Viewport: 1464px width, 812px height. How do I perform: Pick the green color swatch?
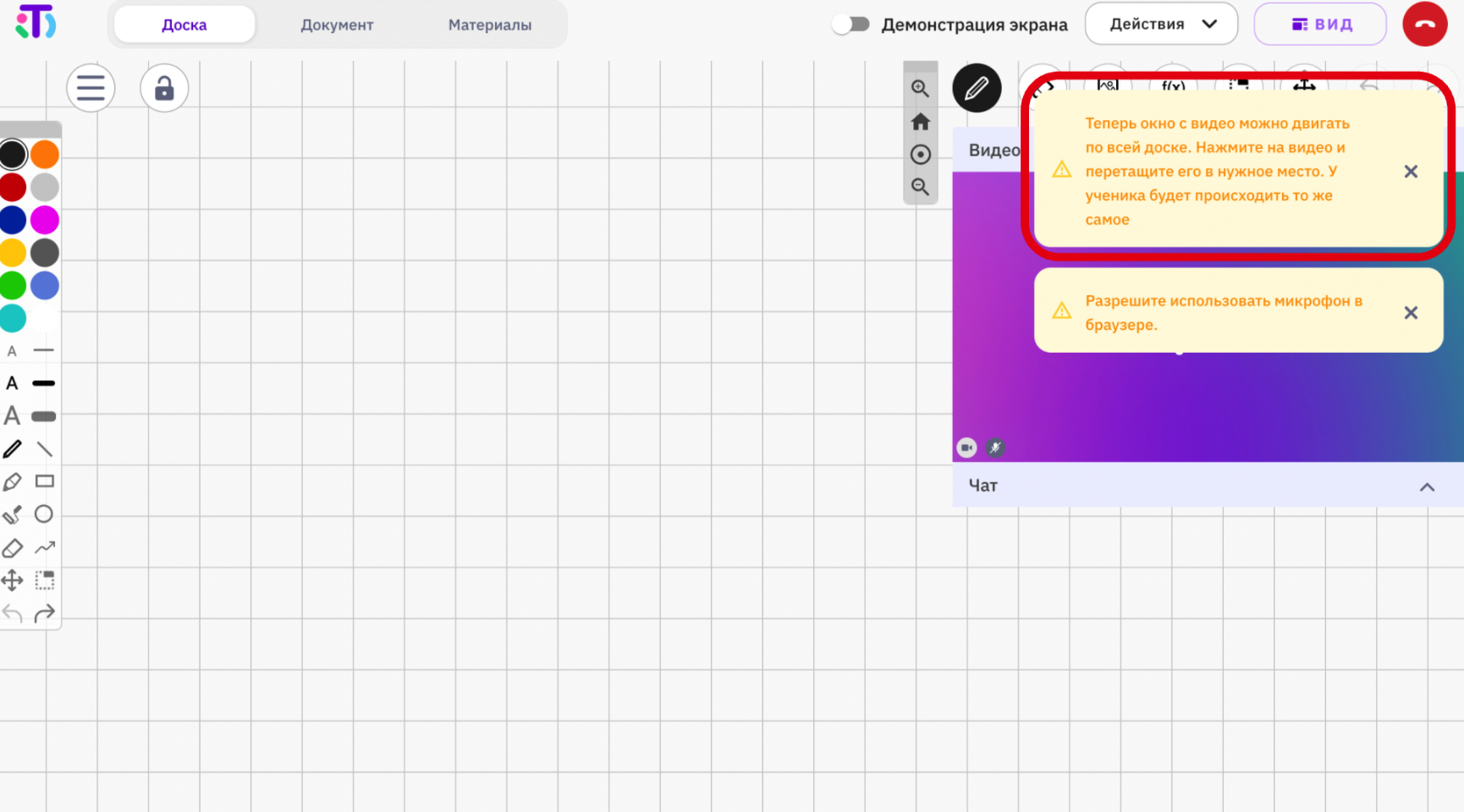pos(13,286)
